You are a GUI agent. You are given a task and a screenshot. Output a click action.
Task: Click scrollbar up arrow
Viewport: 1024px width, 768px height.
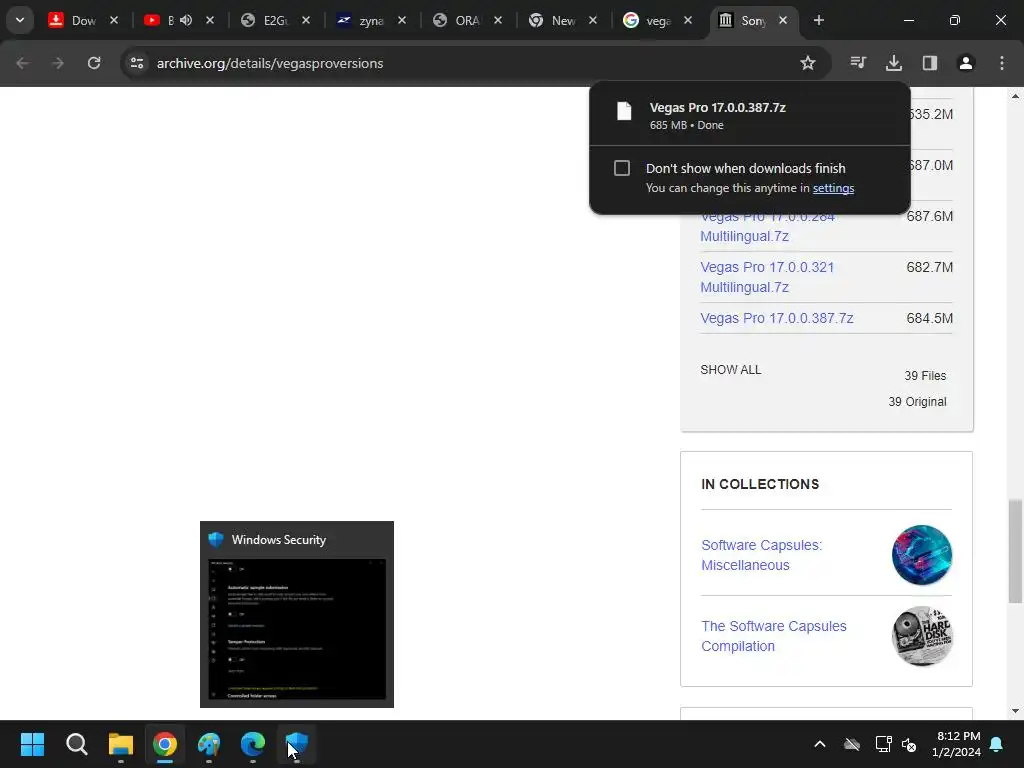pyautogui.click(x=1015, y=96)
